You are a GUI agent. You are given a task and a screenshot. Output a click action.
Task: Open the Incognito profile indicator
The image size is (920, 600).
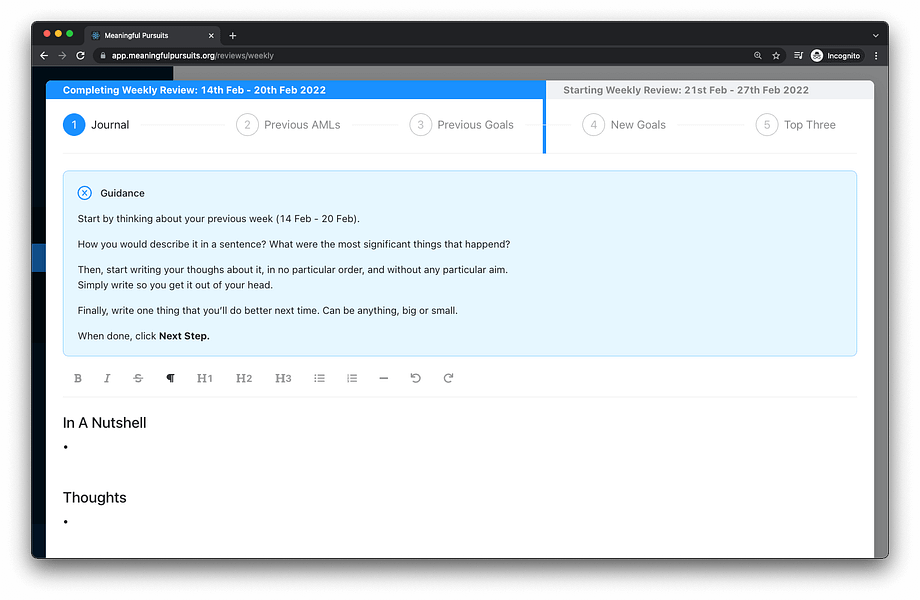click(836, 56)
